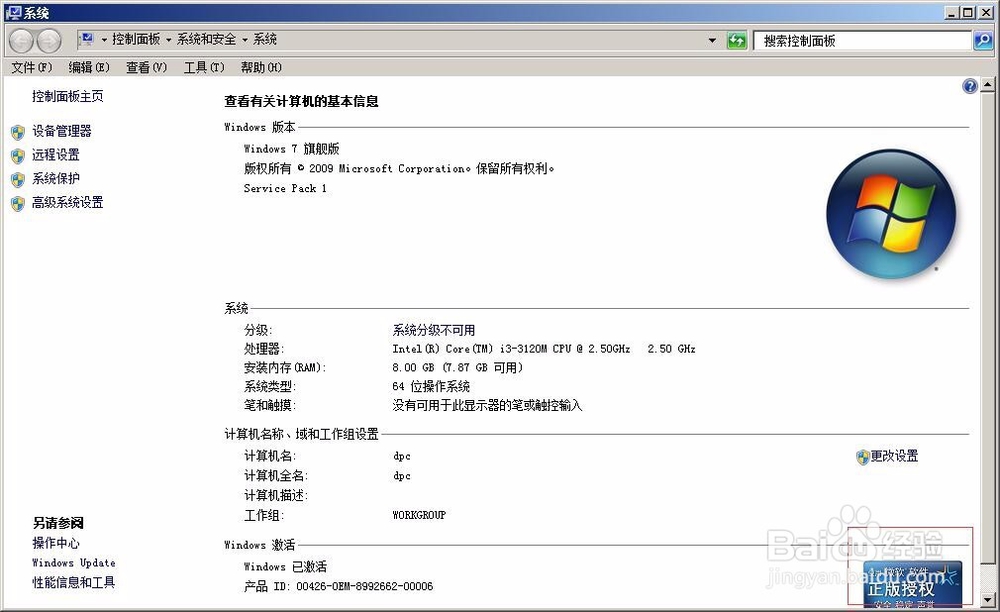1000x612 pixels.
Task: Click the shield icon next to 高级系统设置
Action: 18,203
